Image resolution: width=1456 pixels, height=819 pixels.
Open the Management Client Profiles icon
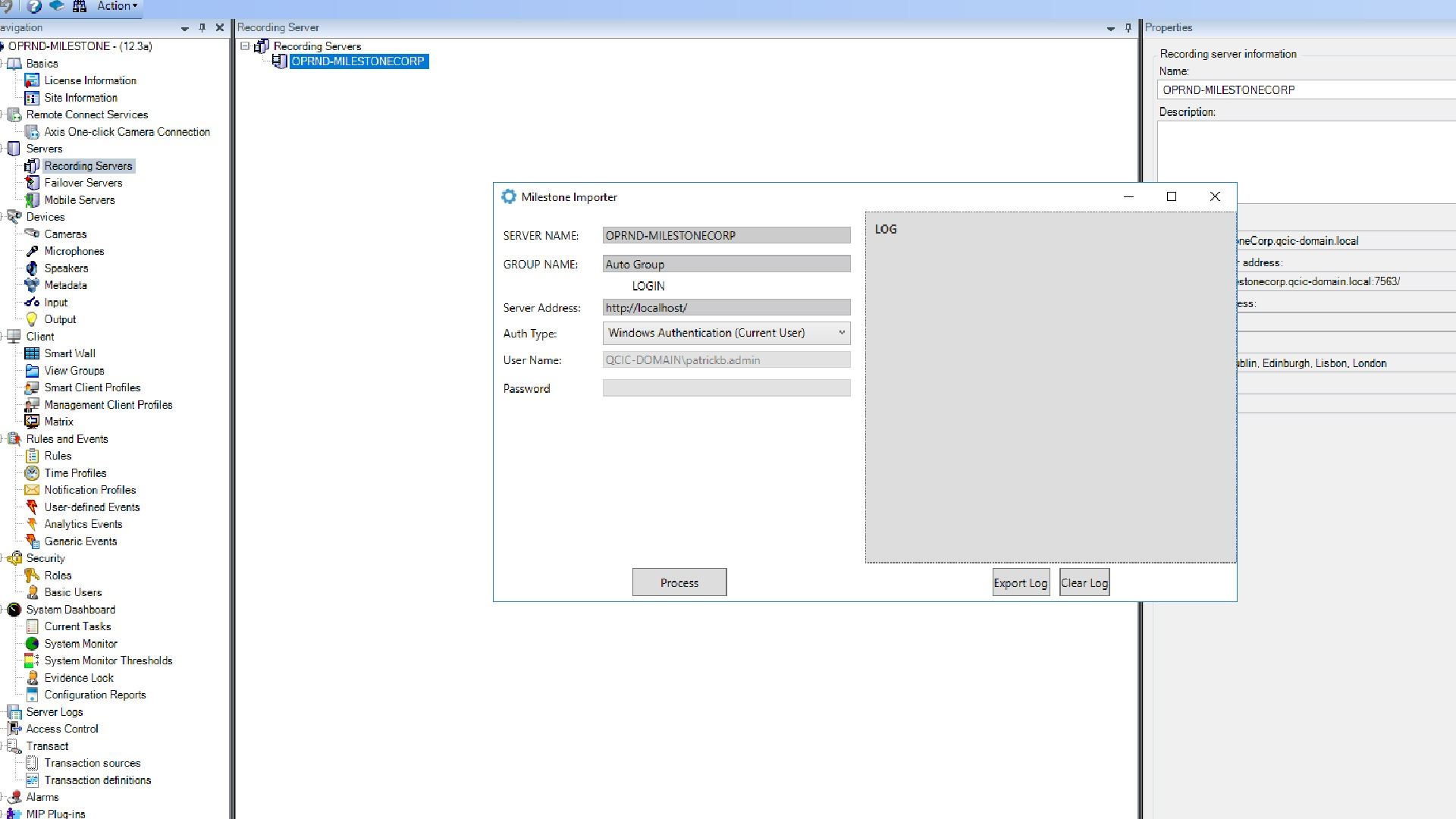tap(32, 405)
